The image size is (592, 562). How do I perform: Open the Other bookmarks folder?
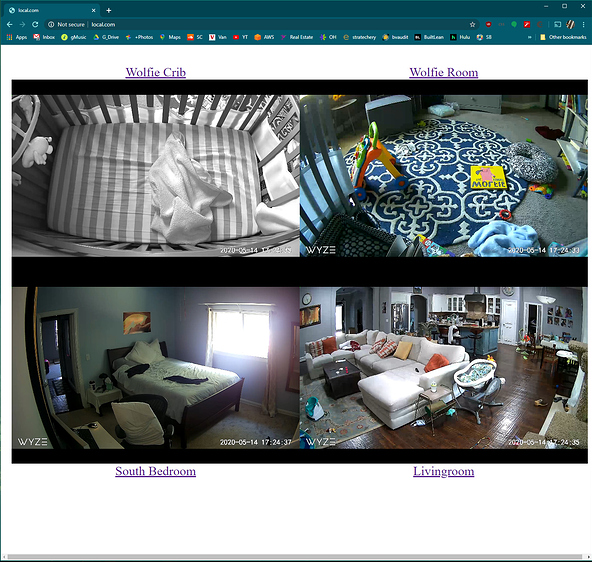coord(563,37)
